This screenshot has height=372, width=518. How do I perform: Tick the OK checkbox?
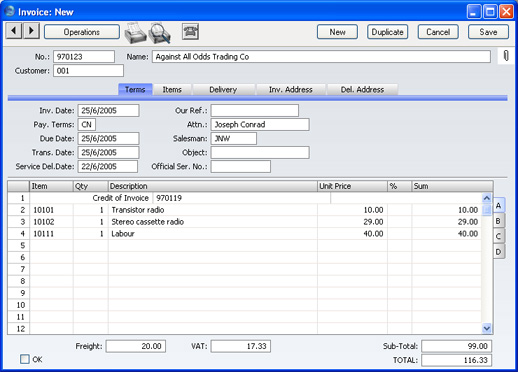click(x=25, y=359)
